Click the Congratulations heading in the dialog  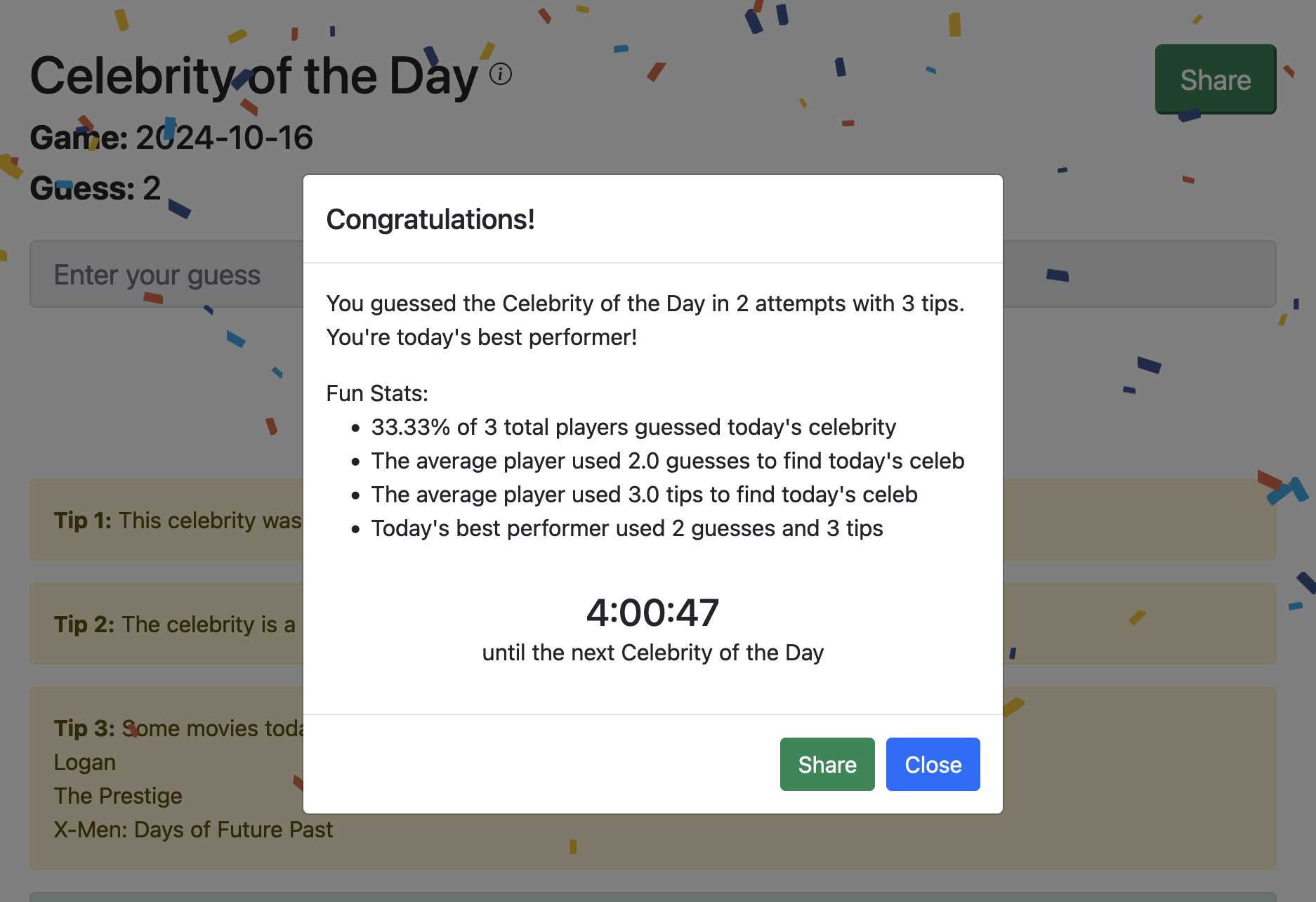click(430, 219)
